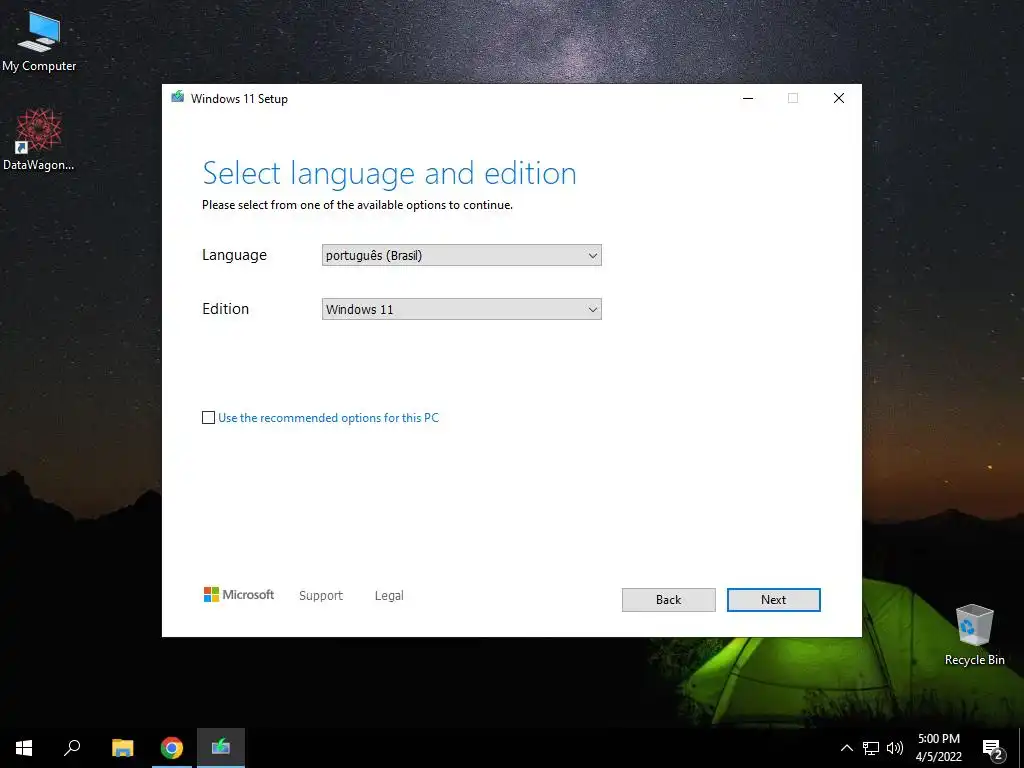Go Back to the previous setup page

tap(668, 600)
